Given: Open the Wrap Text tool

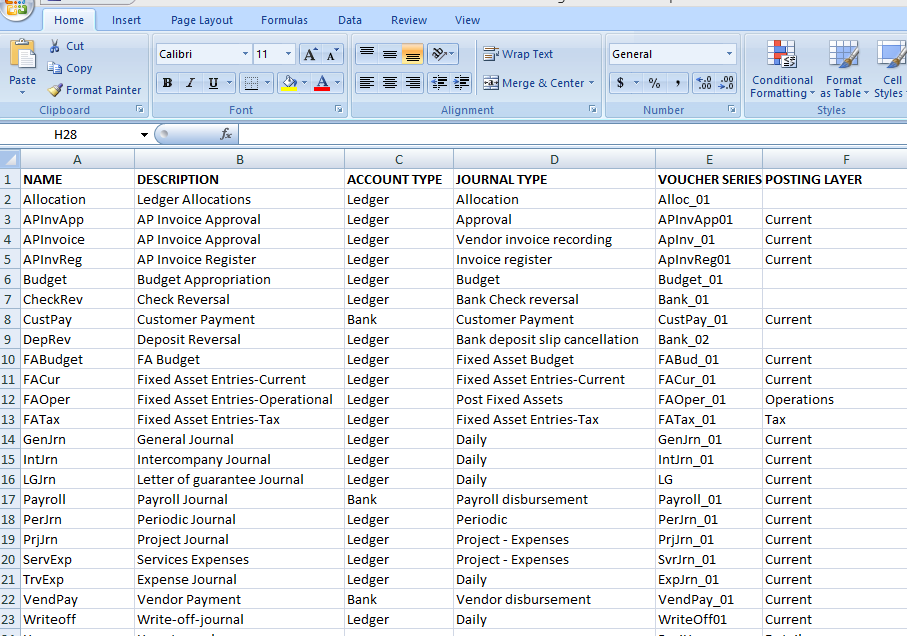Looking at the screenshot, I should click(x=519, y=54).
